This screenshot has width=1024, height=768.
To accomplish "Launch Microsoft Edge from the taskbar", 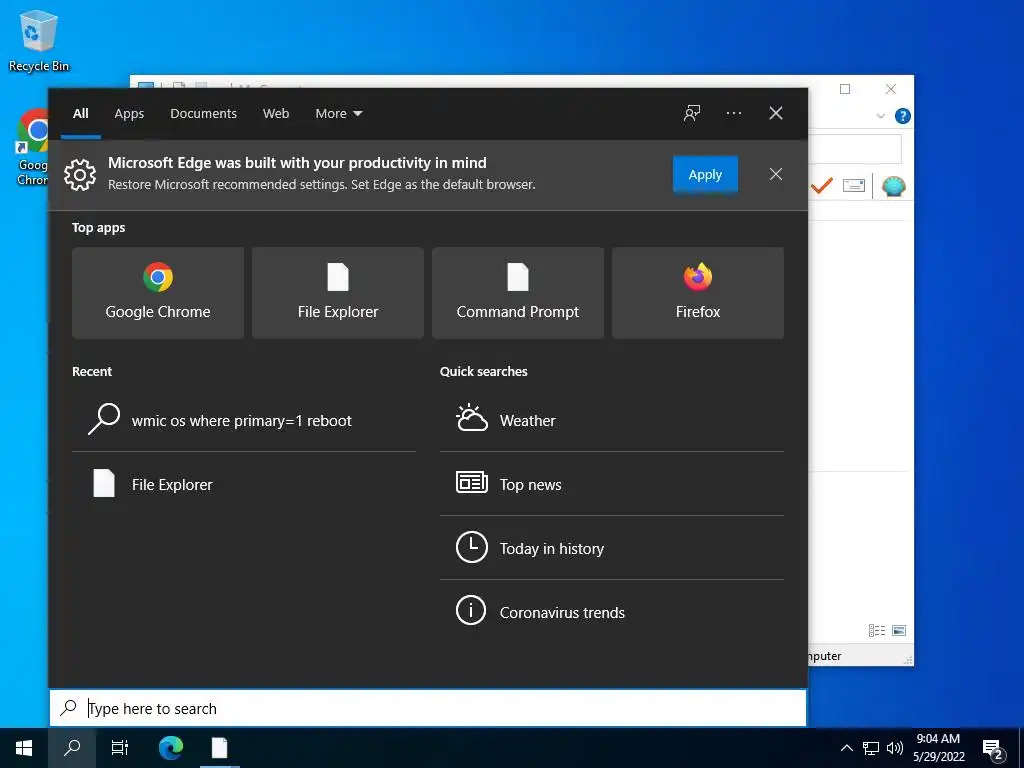I will coord(171,748).
